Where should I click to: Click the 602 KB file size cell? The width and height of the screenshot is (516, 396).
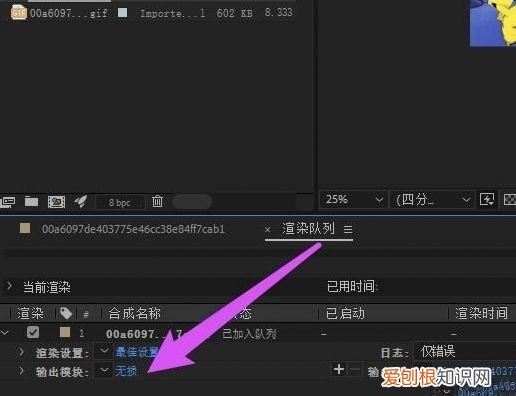(234, 13)
